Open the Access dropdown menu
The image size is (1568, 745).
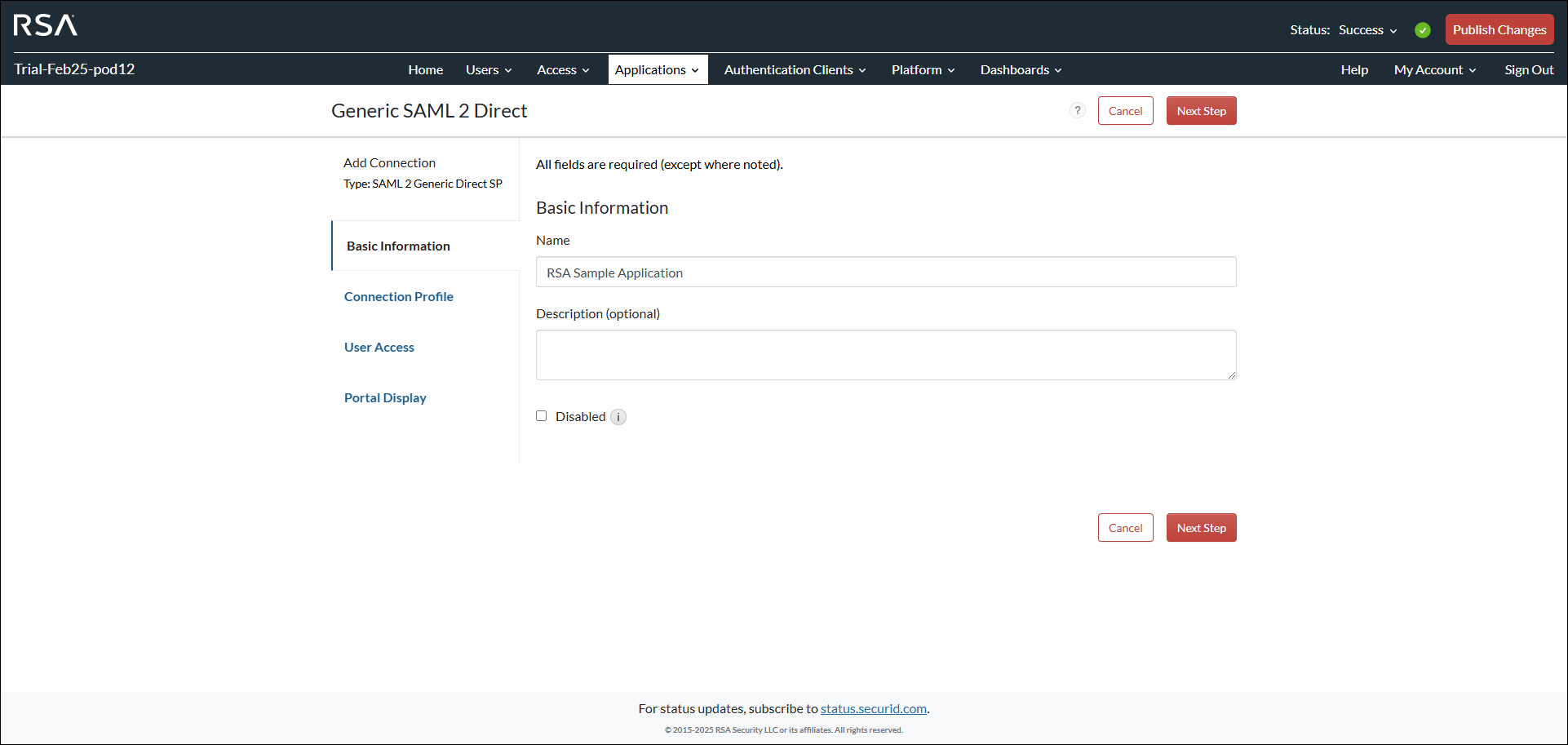coord(562,69)
